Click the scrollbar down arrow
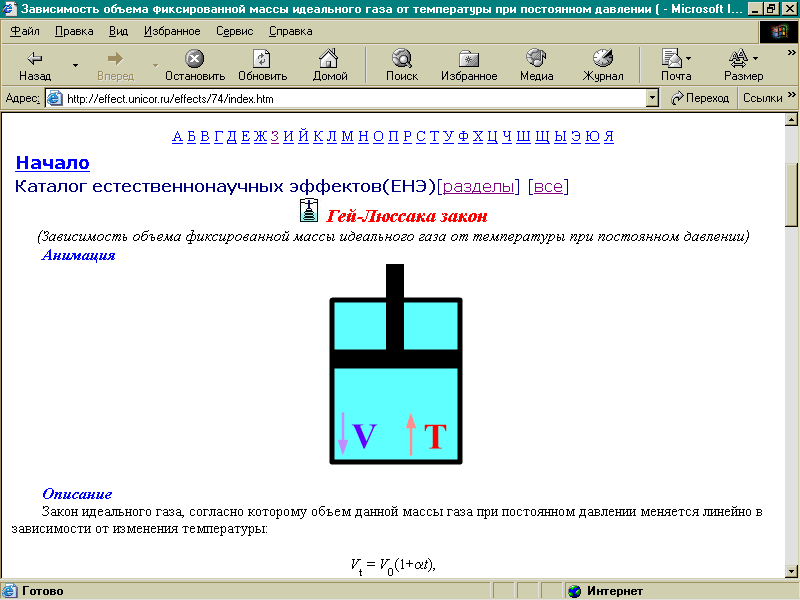The width and height of the screenshot is (800, 600). pyautogui.click(x=791, y=571)
